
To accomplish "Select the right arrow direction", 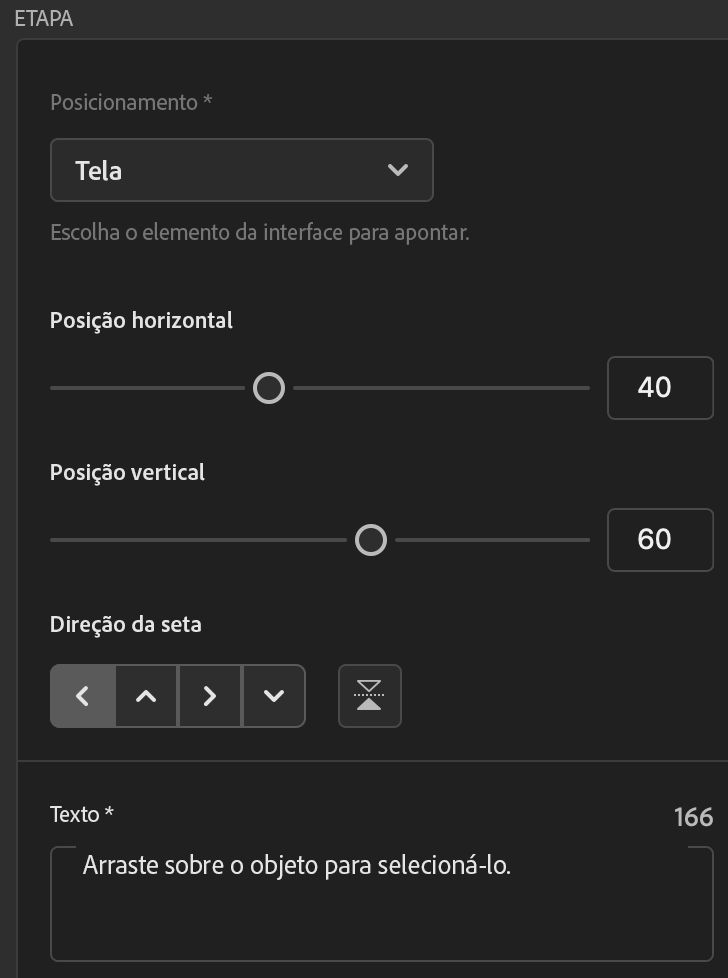I will click(x=209, y=696).
